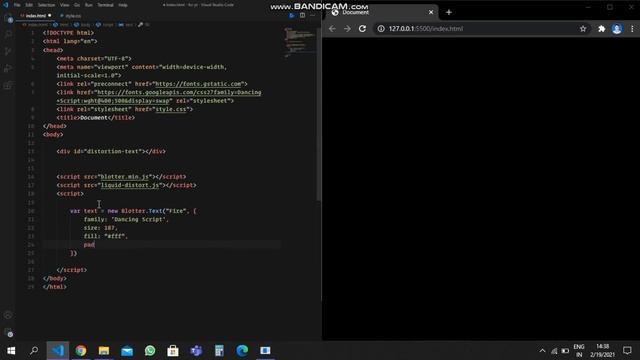This screenshot has width=640, height=360.
Task: Follow the liquid-distort.js src link
Action: pos(130,185)
